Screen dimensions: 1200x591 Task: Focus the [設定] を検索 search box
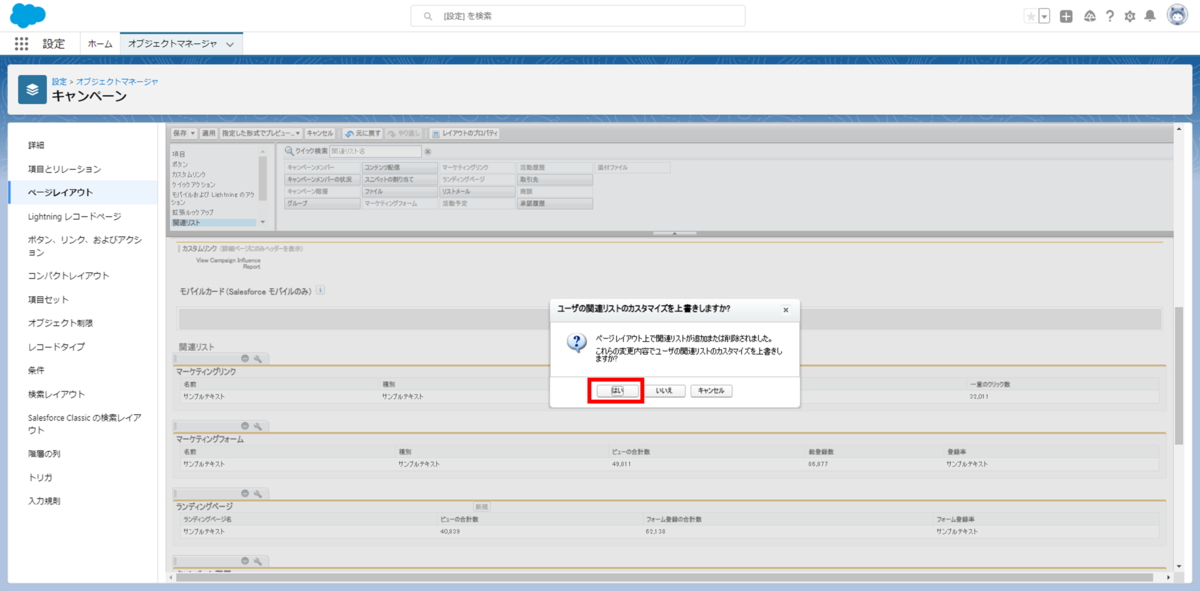pyautogui.click(x=577, y=16)
